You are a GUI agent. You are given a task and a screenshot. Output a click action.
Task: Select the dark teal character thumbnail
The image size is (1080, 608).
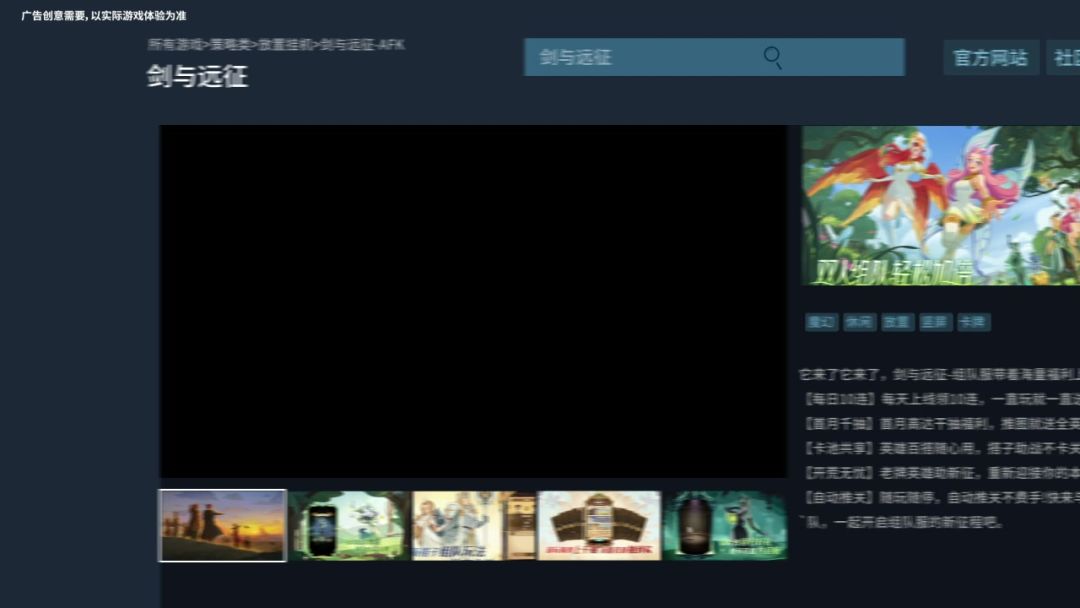click(725, 525)
